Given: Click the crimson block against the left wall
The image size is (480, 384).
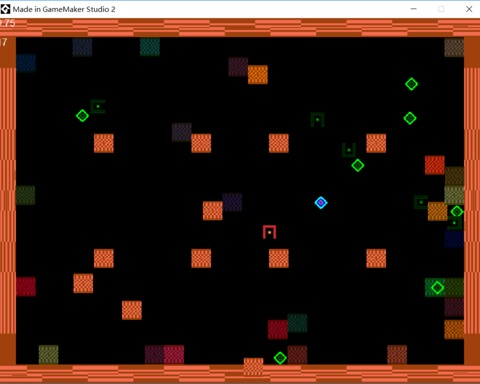Looking at the screenshot, I should (x=26, y=286).
